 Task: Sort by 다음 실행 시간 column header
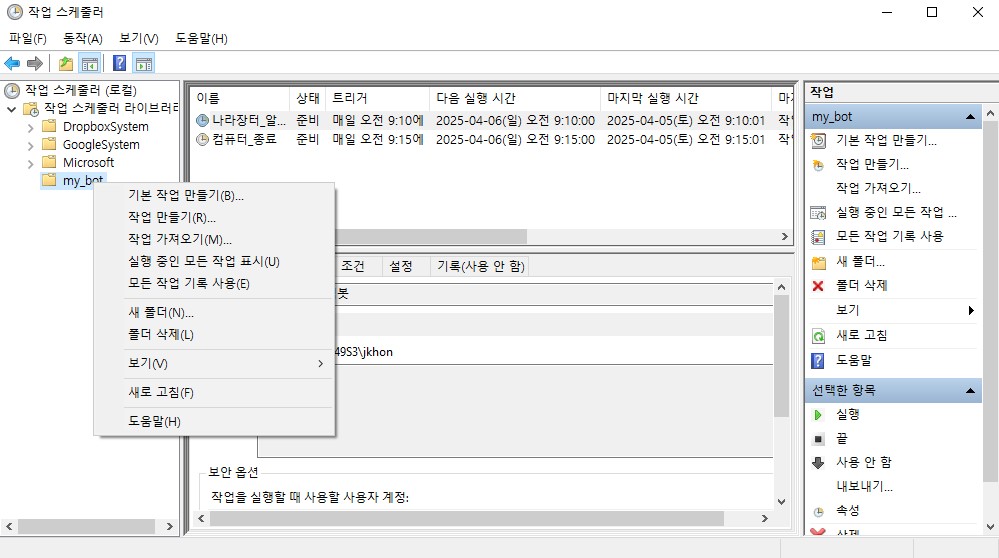[x=515, y=98]
